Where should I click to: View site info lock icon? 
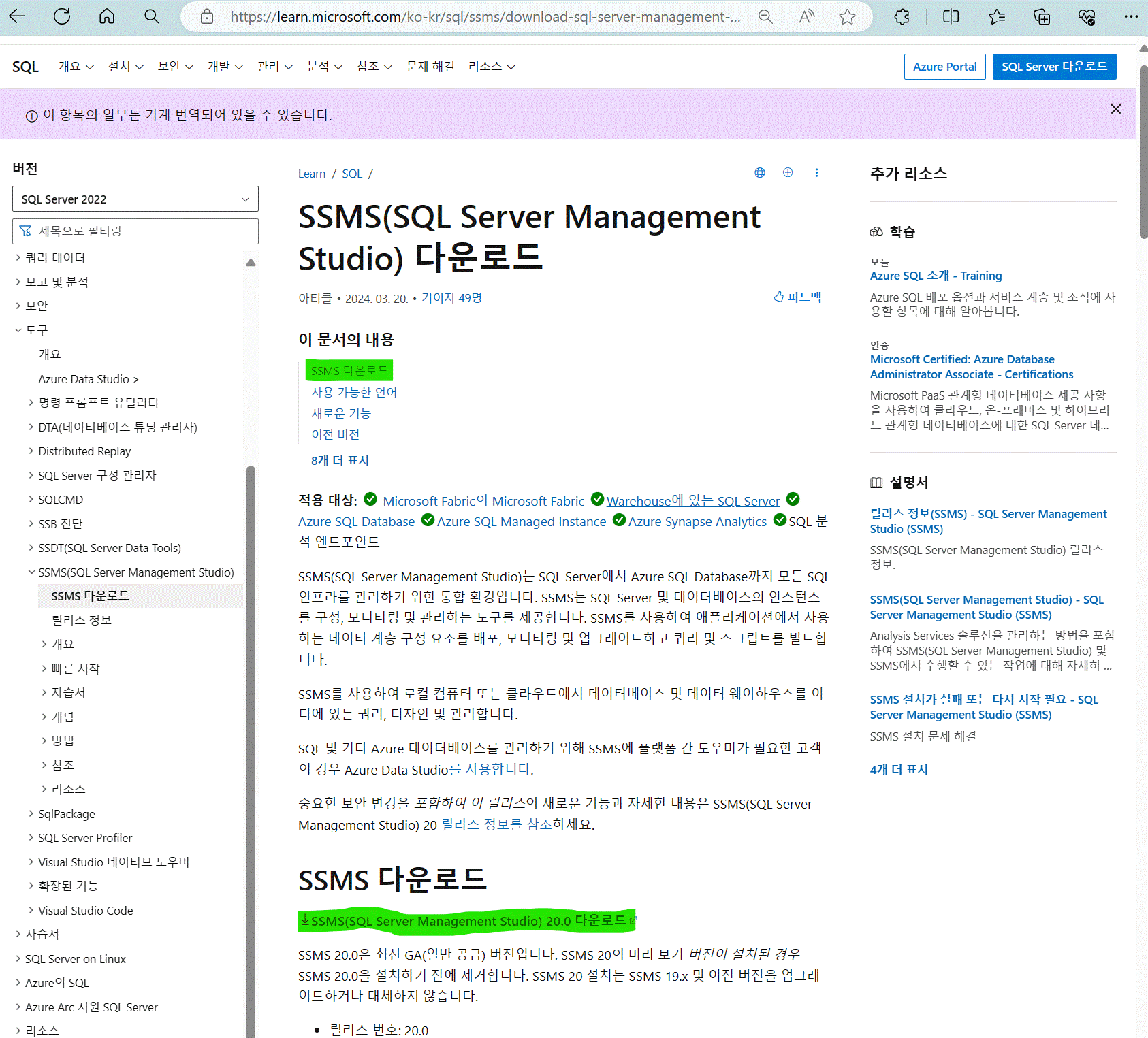coord(207,16)
